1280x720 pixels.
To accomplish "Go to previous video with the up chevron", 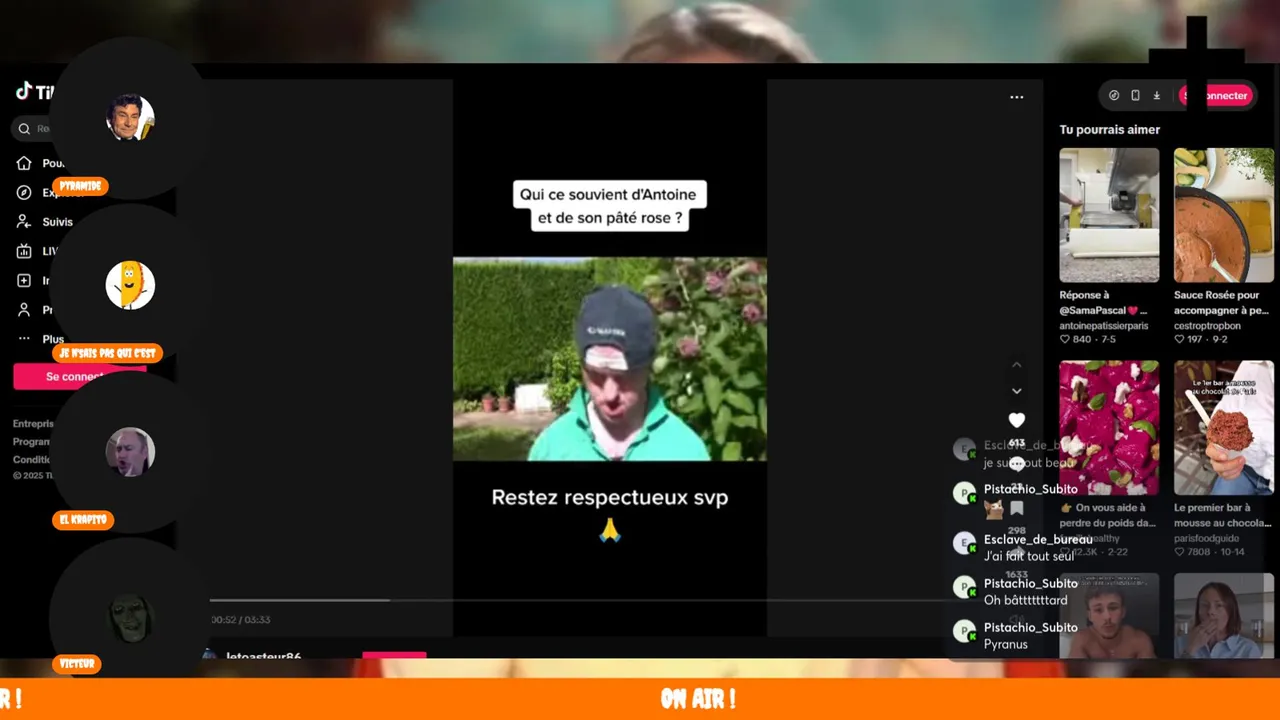I will point(1017,365).
